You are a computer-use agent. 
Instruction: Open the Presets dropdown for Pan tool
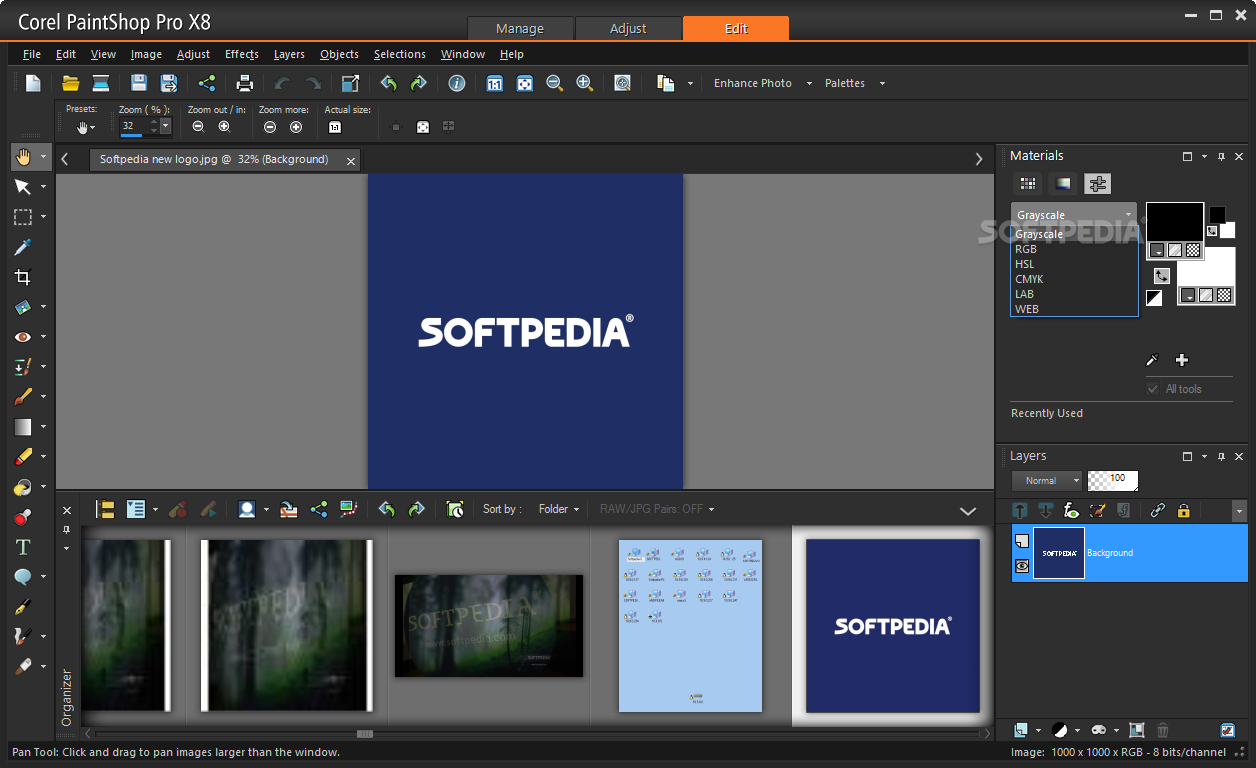tap(86, 127)
